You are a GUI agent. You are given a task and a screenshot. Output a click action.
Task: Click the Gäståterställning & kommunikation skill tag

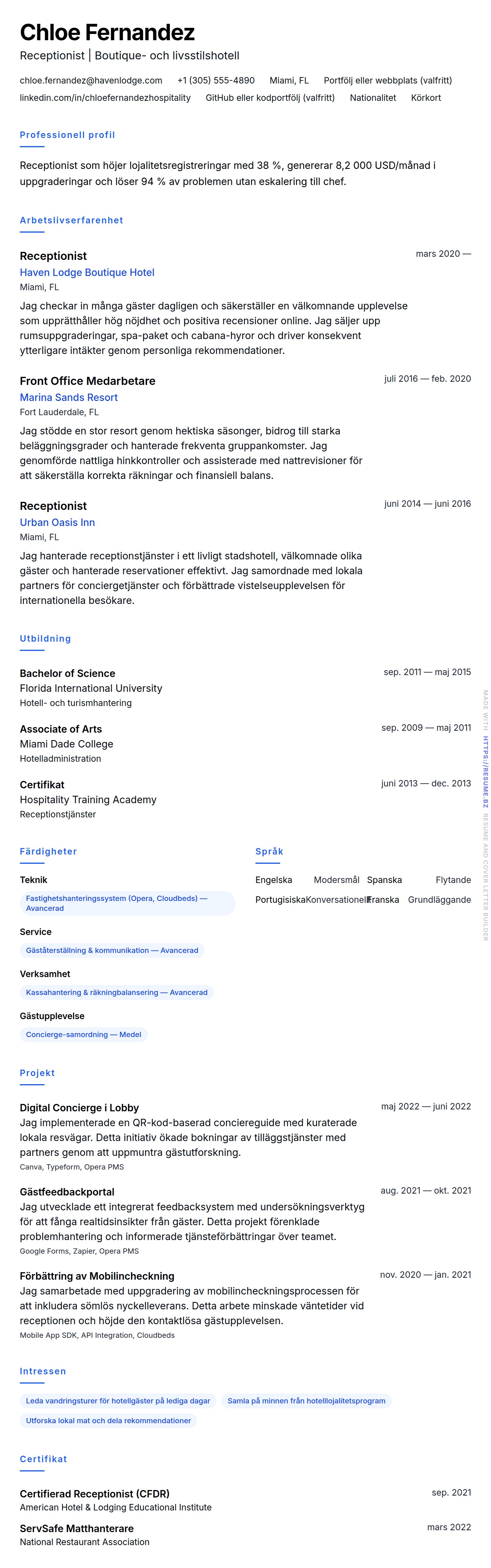112,950
